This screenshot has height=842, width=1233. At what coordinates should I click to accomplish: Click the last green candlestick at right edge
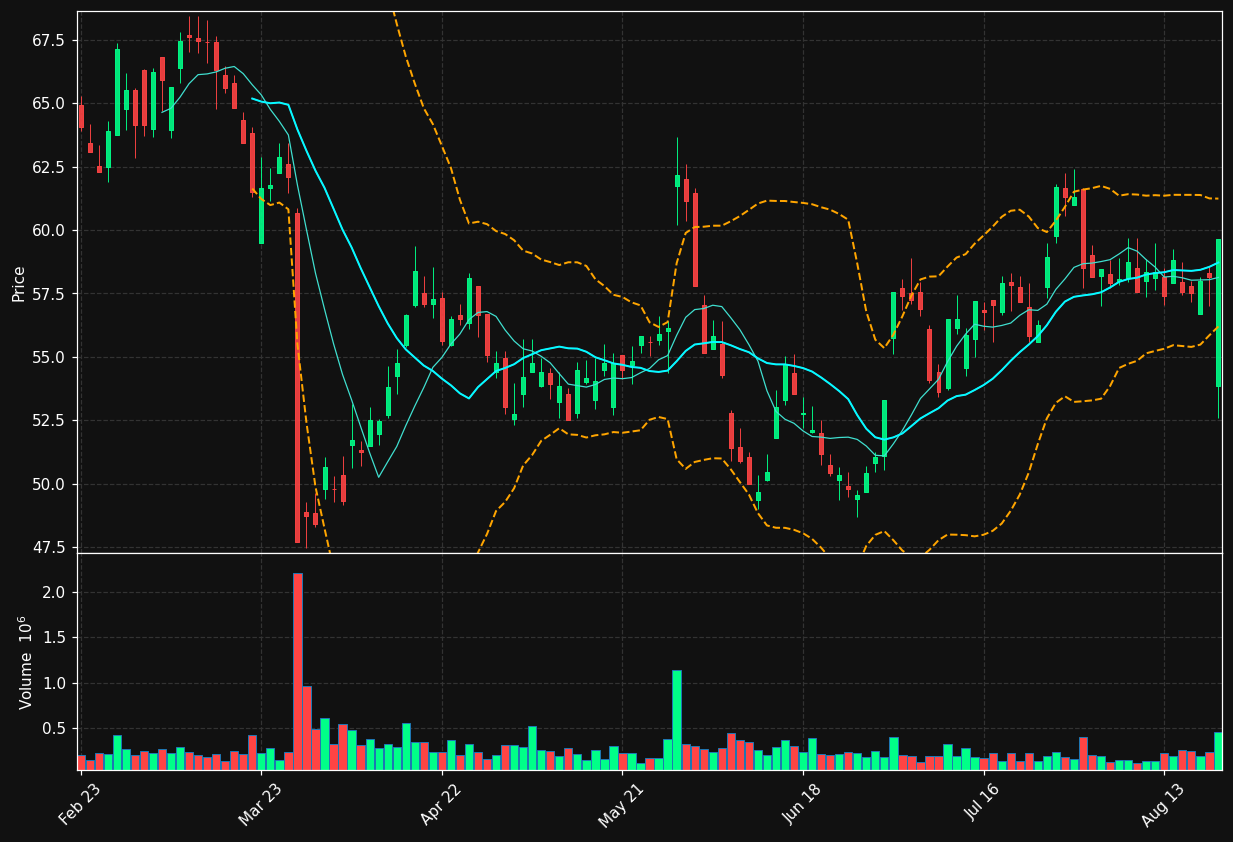click(1218, 312)
